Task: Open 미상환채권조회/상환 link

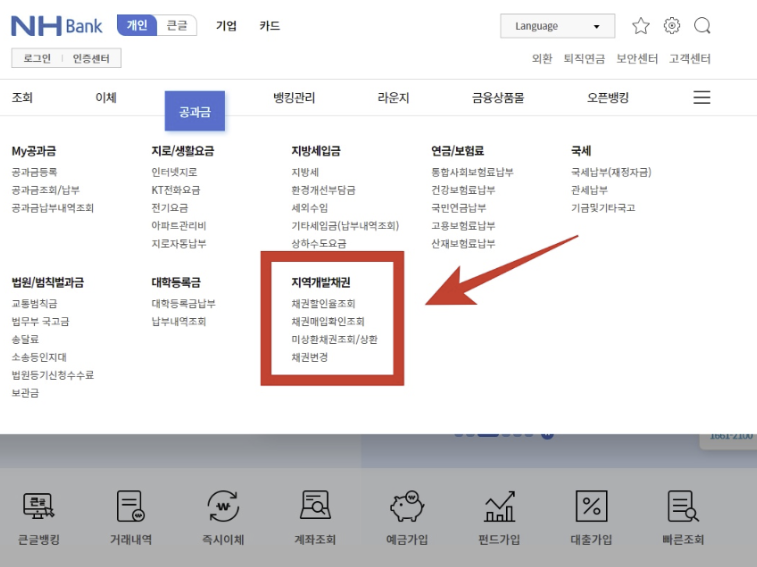Action: [x=334, y=339]
